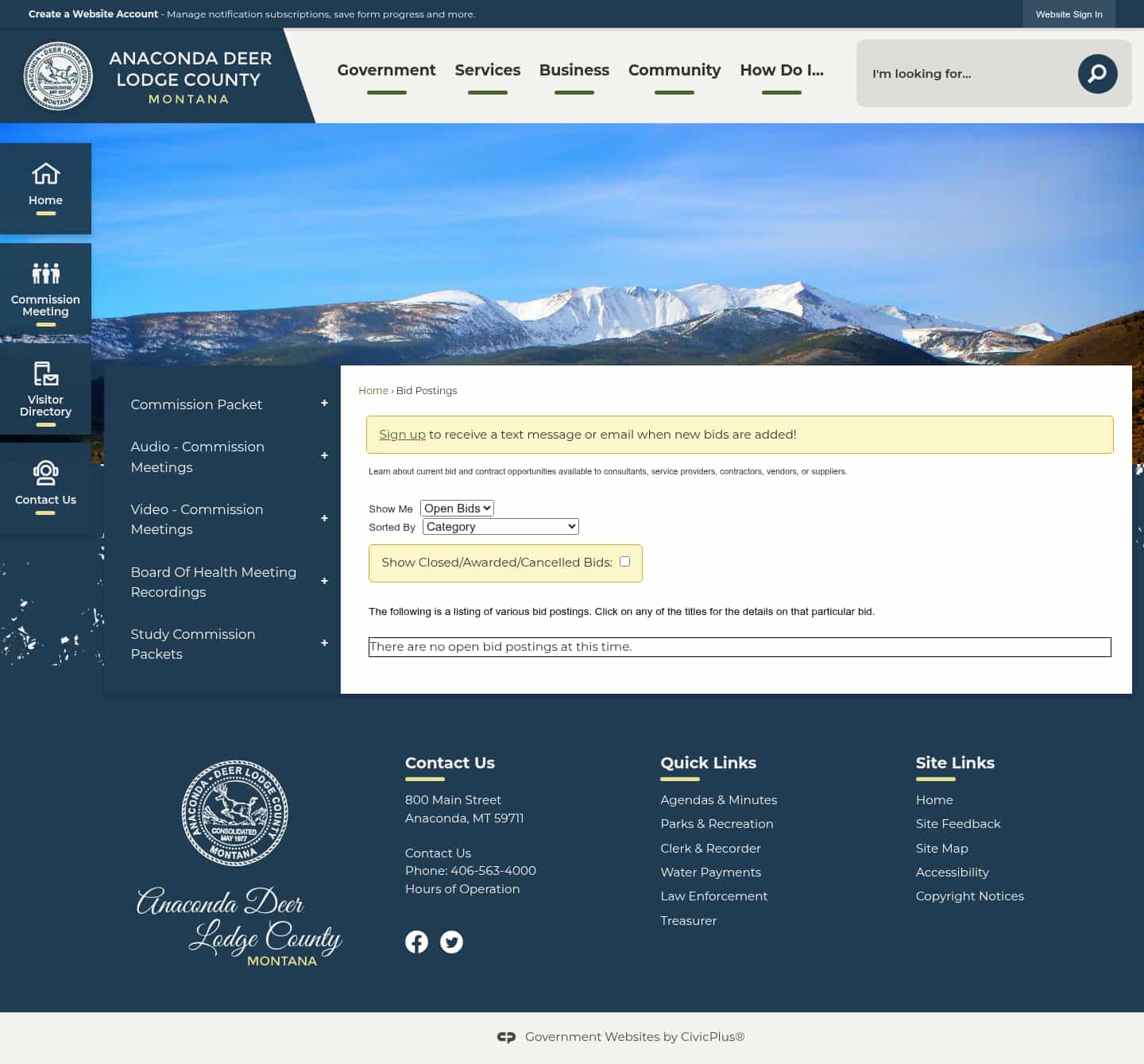Select the Home icon in left sidebar
The width and height of the screenshot is (1144, 1064).
tap(45, 184)
